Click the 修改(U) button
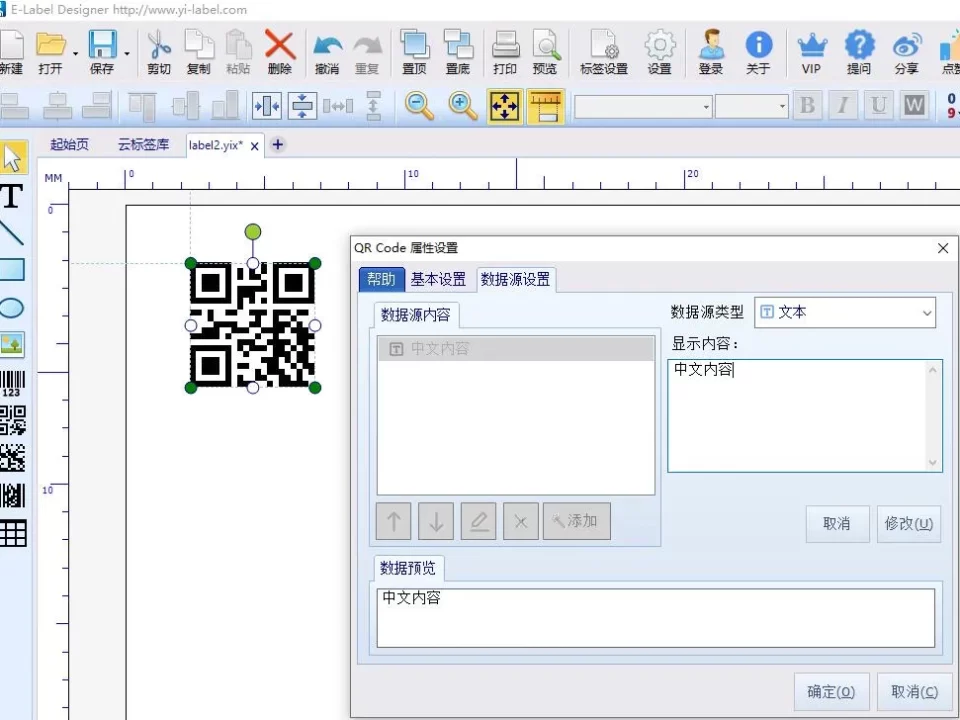The height and width of the screenshot is (720, 960). click(909, 523)
